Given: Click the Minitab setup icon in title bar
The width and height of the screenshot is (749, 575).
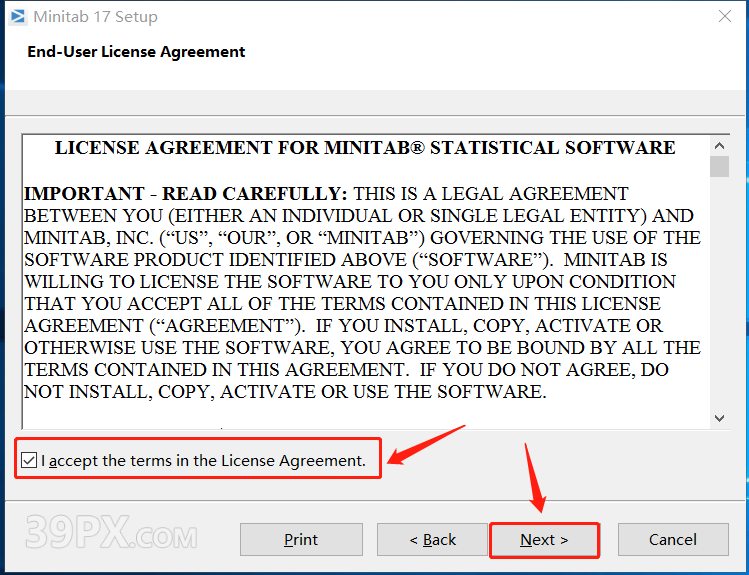Looking at the screenshot, I should point(18,17).
